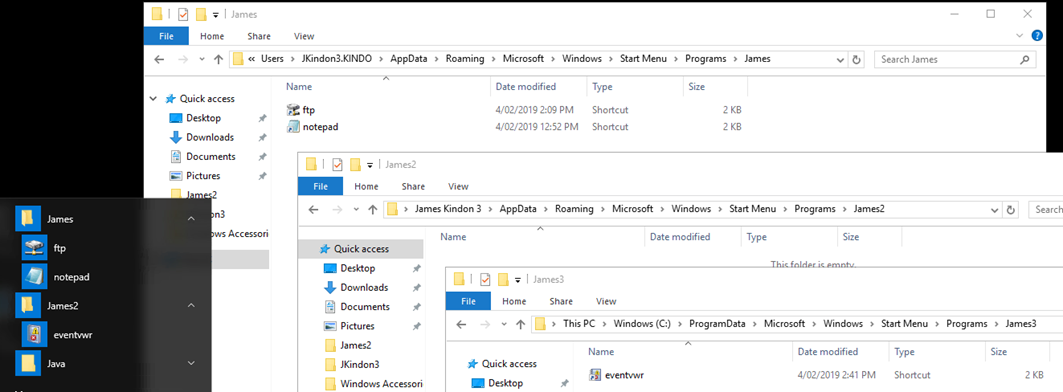Open address history dropdown in James window
This screenshot has width=1063, height=392.
point(839,60)
